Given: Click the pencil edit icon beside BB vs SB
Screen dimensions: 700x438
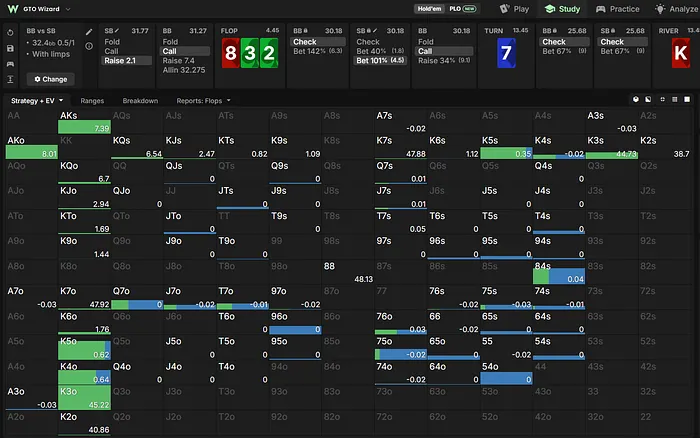Looking at the screenshot, I should pos(89,32).
